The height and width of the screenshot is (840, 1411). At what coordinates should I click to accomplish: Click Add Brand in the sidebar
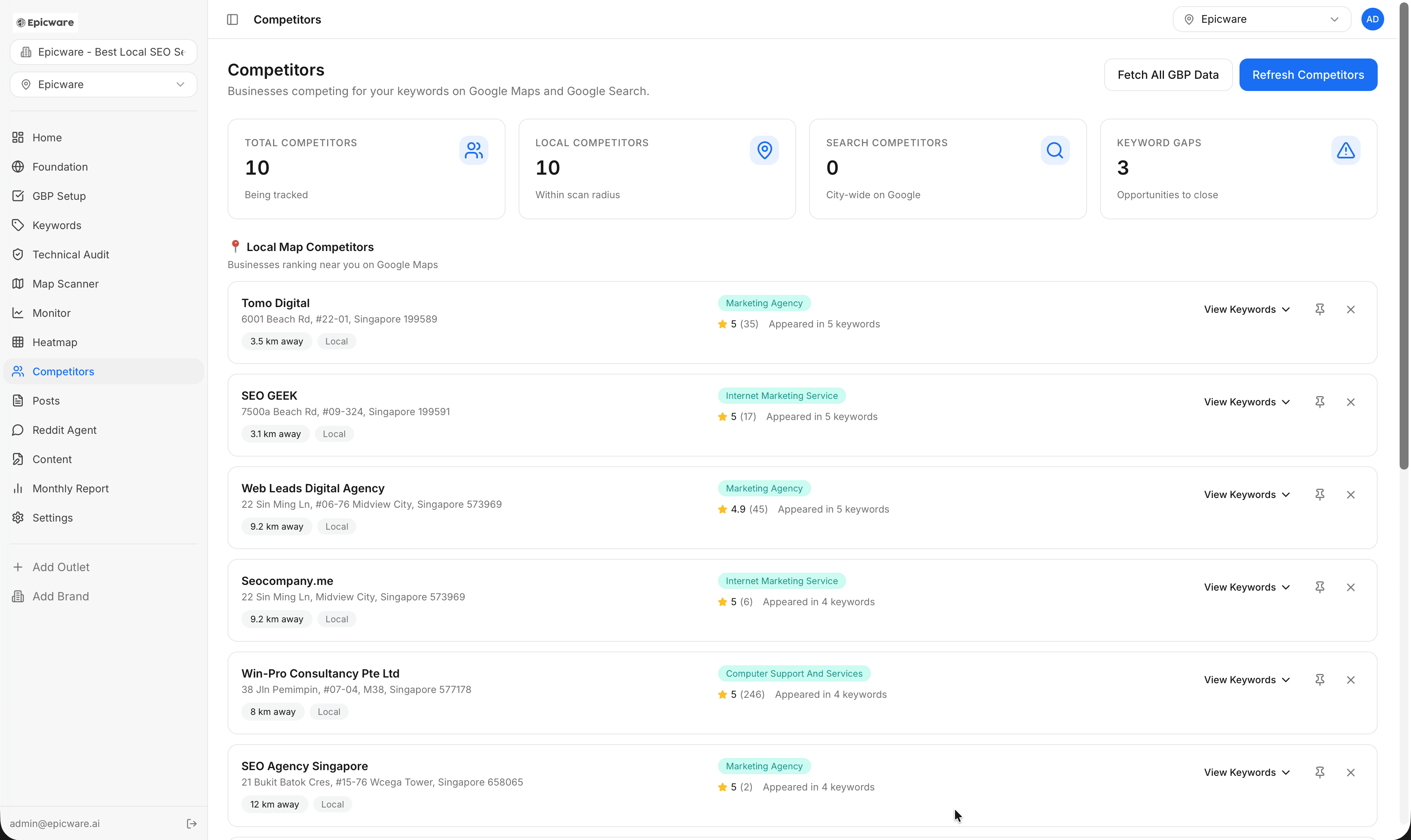(104, 596)
